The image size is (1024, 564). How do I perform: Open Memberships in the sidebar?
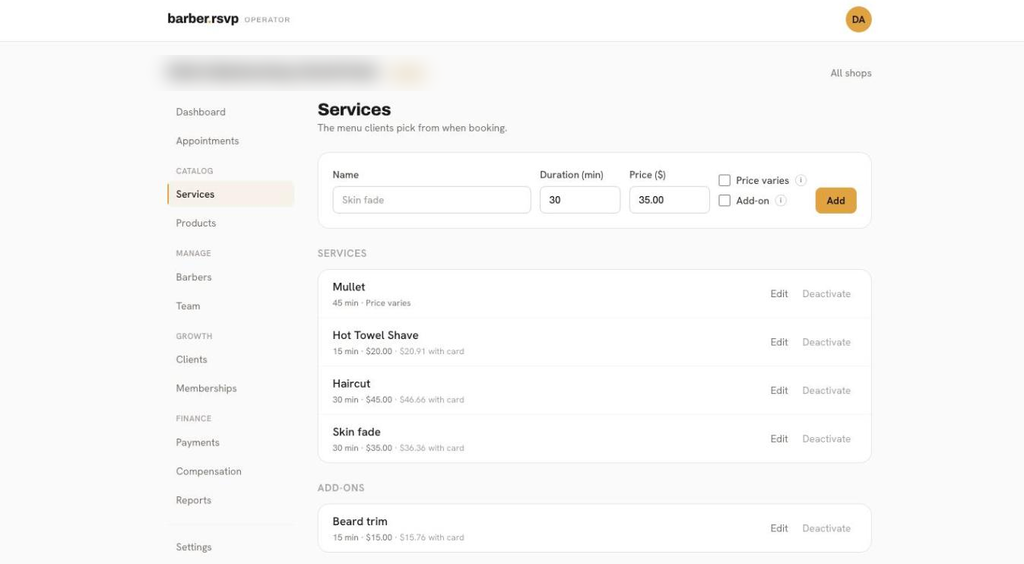206,388
